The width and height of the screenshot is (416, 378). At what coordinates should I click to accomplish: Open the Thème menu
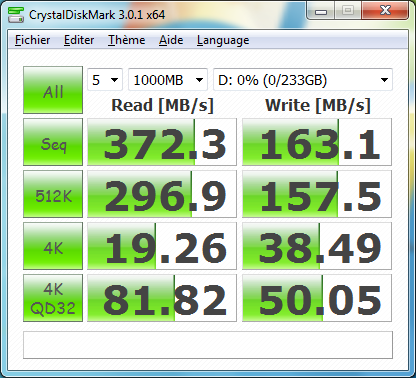(126, 40)
